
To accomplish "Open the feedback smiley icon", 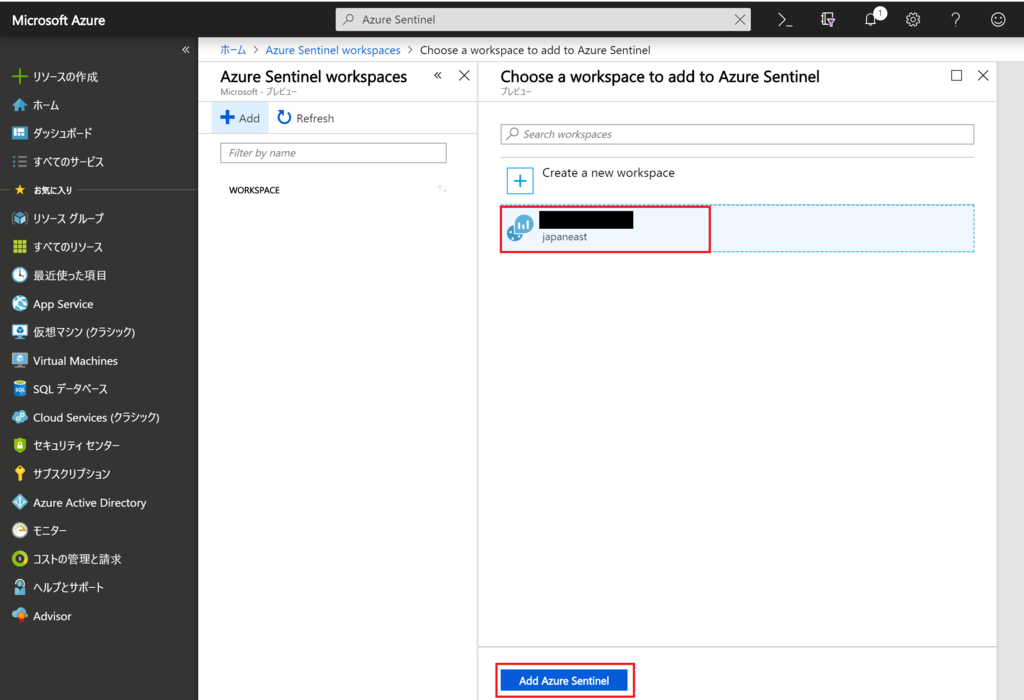I will coord(998,20).
